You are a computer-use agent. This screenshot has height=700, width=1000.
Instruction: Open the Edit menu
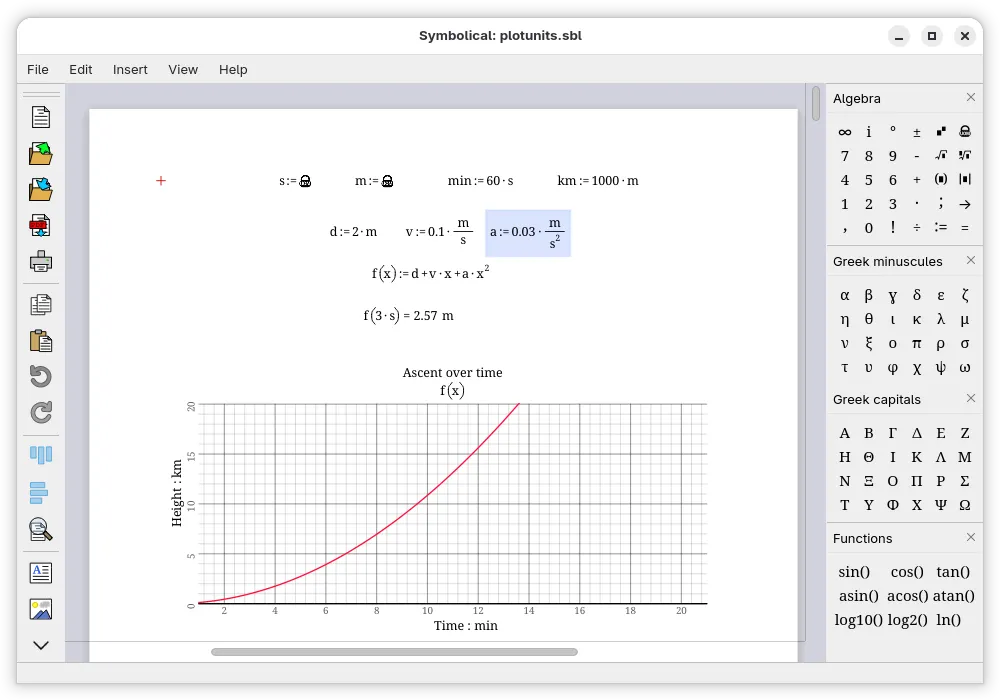[80, 69]
